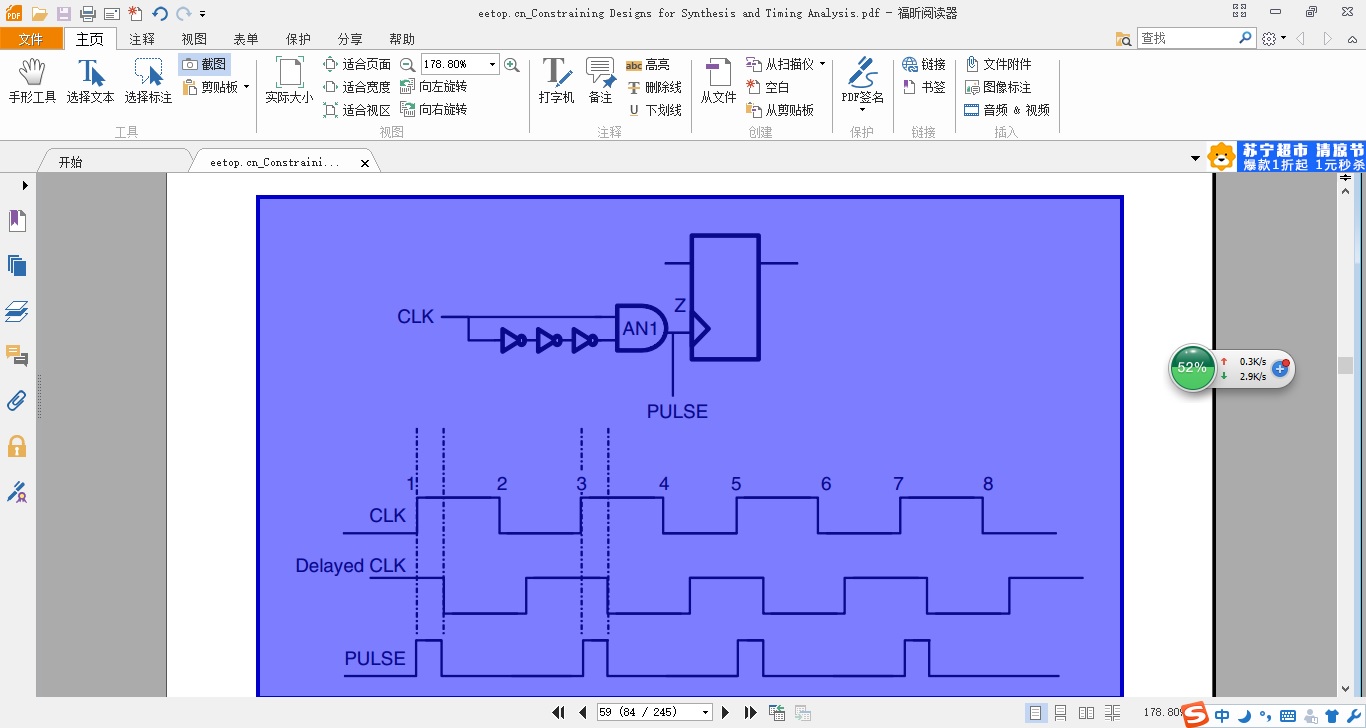Select the Hand tool (手形工具)
Viewport: 1366px width, 728px height.
coord(32,80)
